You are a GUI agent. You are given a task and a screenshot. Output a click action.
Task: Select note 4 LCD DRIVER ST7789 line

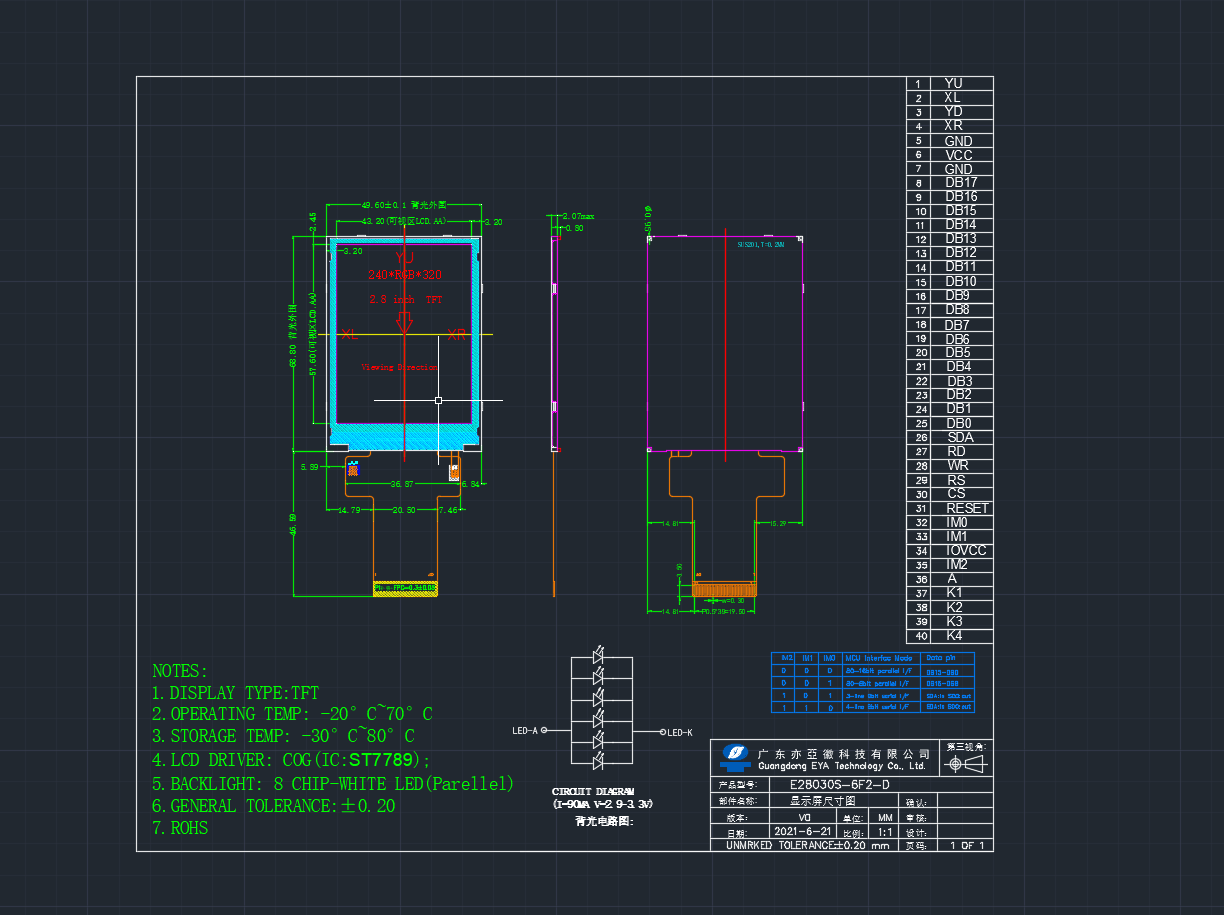click(292, 760)
